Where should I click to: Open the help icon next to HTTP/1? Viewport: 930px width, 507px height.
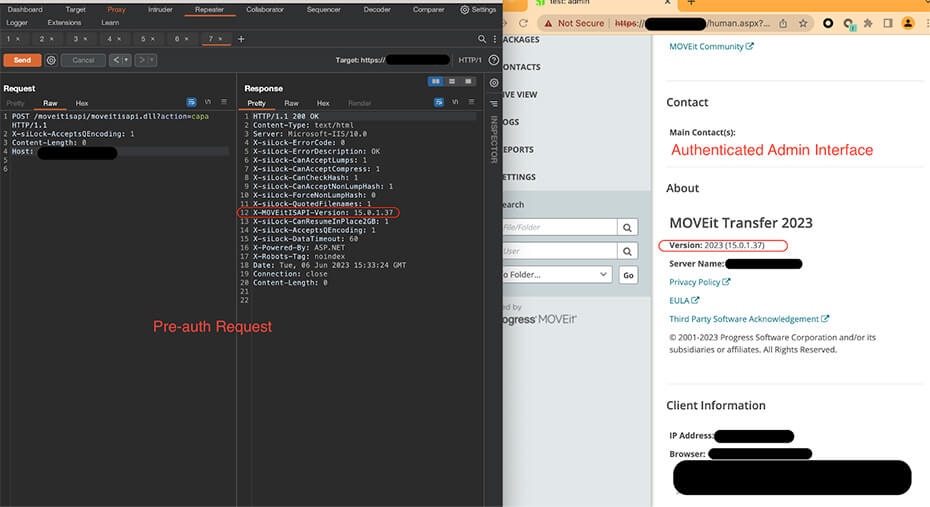tap(493, 60)
